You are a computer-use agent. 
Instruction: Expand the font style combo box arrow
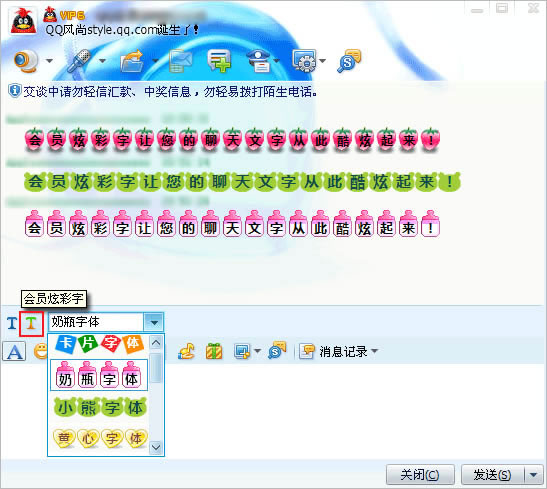click(x=154, y=322)
